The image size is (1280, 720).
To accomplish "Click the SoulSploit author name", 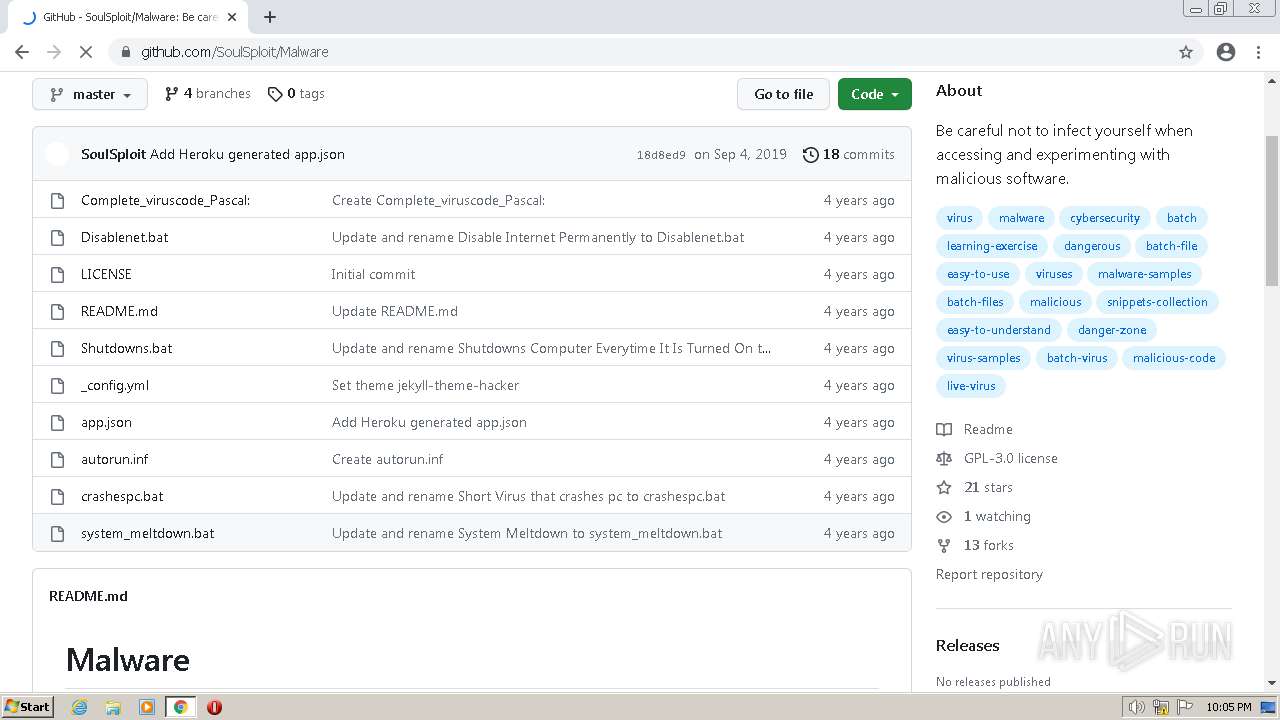I will click(113, 154).
